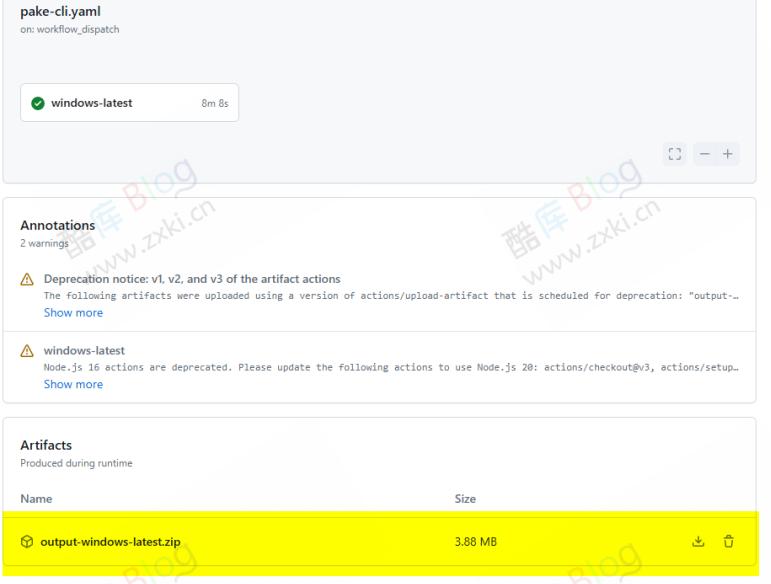Open the windows-latest annotation title
The width and height of the screenshot is (771, 584).
(84, 351)
